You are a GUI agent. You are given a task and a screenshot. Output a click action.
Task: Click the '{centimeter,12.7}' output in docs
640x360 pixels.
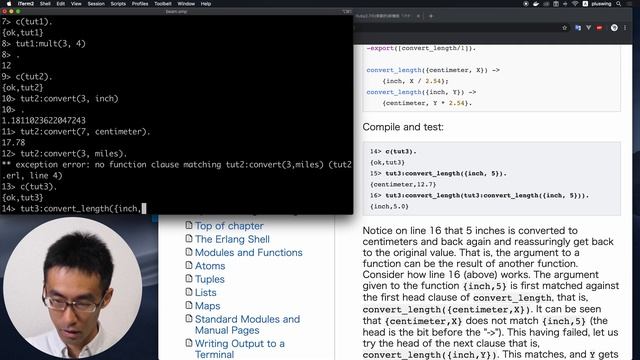403,184
